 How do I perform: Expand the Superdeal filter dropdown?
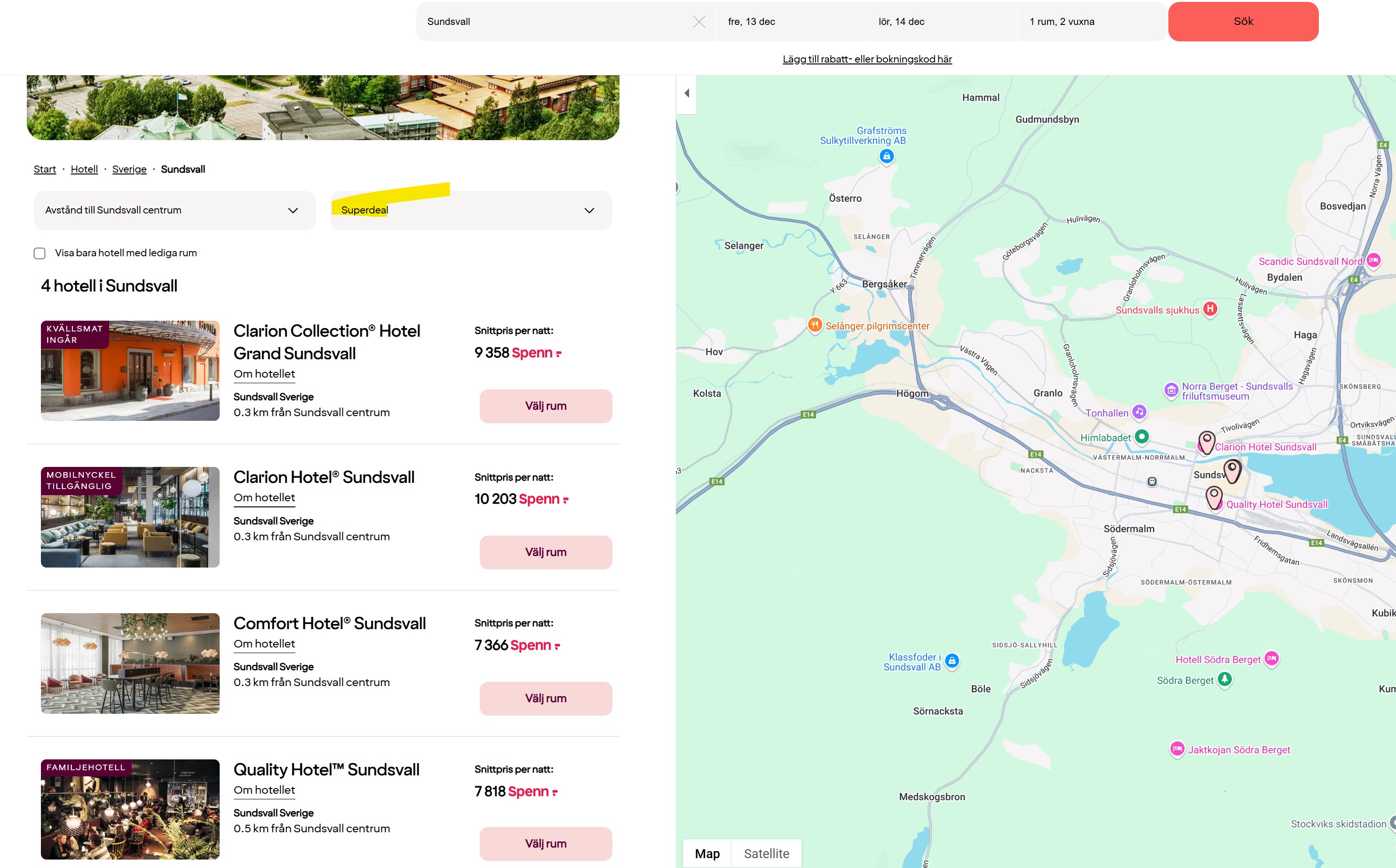471,211
